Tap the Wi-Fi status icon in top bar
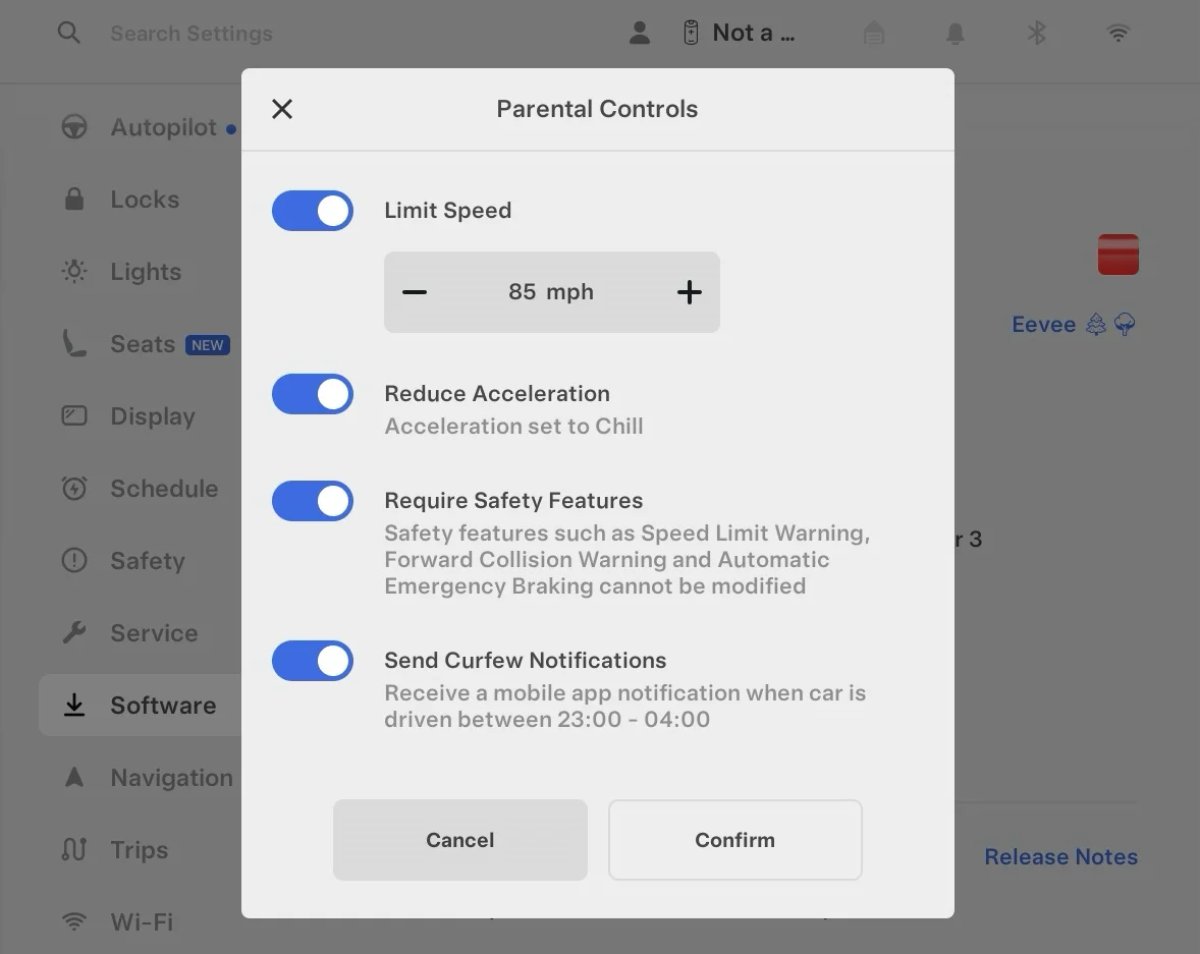The height and width of the screenshot is (954, 1200). pyautogui.click(x=1118, y=33)
